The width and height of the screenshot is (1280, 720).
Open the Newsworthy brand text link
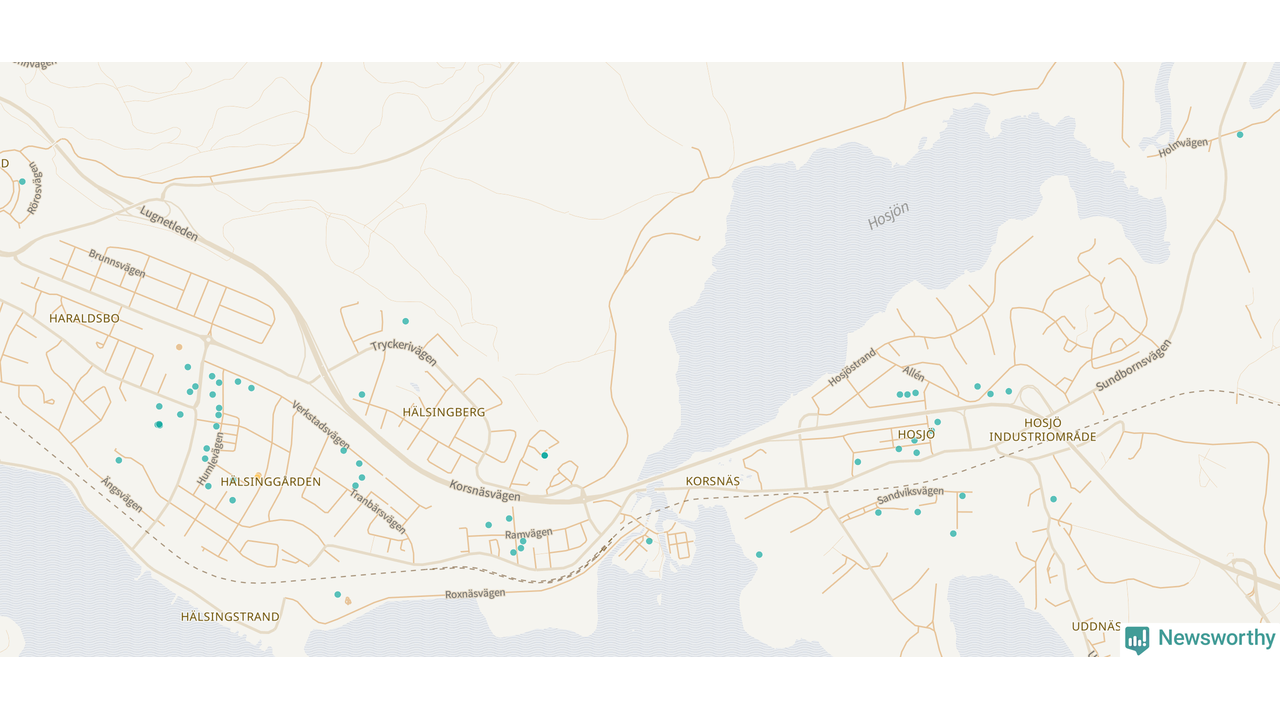tap(1216, 638)
